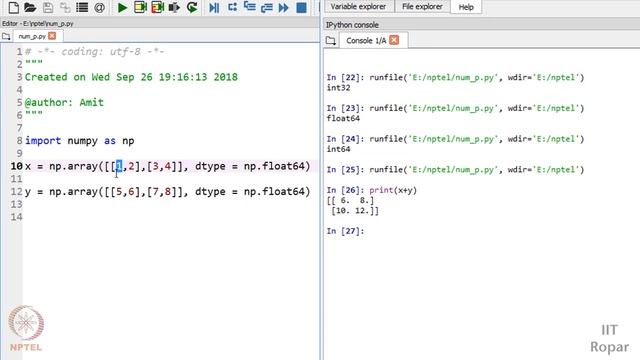Click the 'int32' console output
Image resolution: width=640 pixels, height=360 pixels.
point(338,88)
